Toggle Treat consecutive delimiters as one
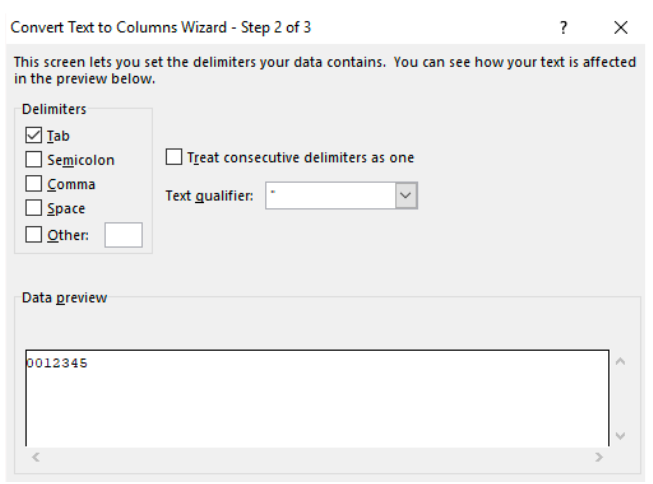653x484 pixels. click(174, 157)
